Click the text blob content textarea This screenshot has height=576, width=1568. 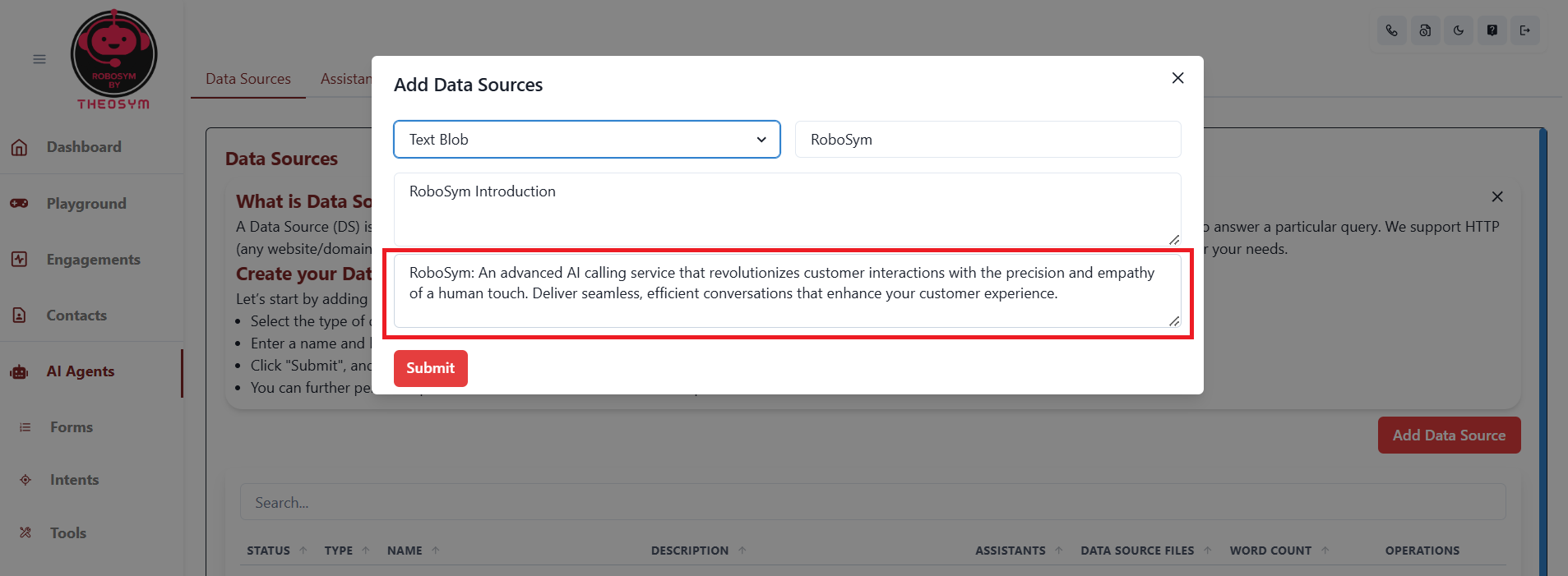tap(788, 291)
